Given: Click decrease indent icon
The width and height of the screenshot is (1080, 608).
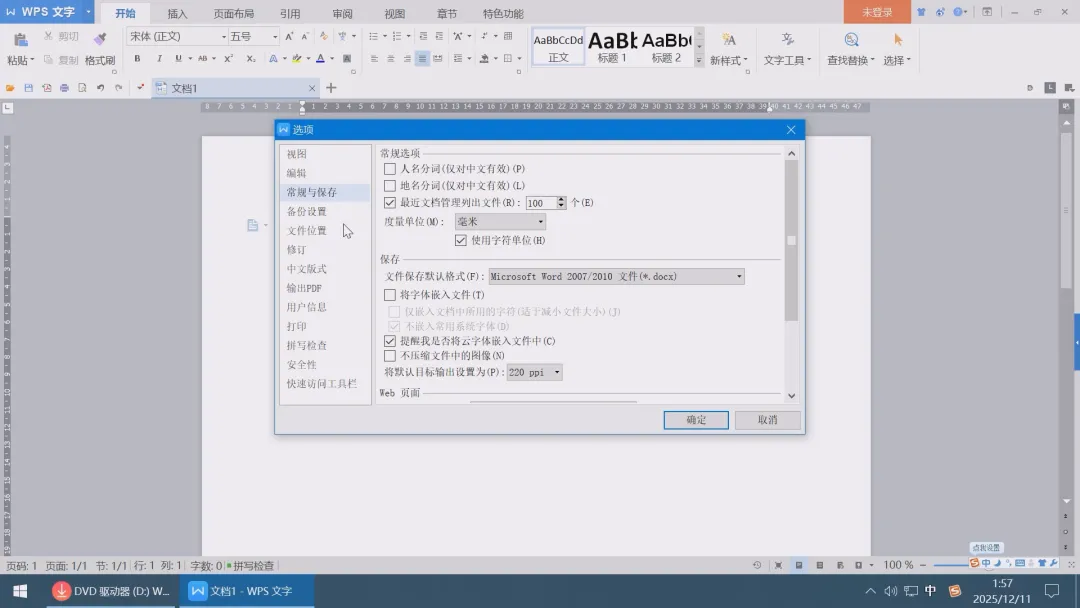Looking at the screenshot, I should coord(423,36).
